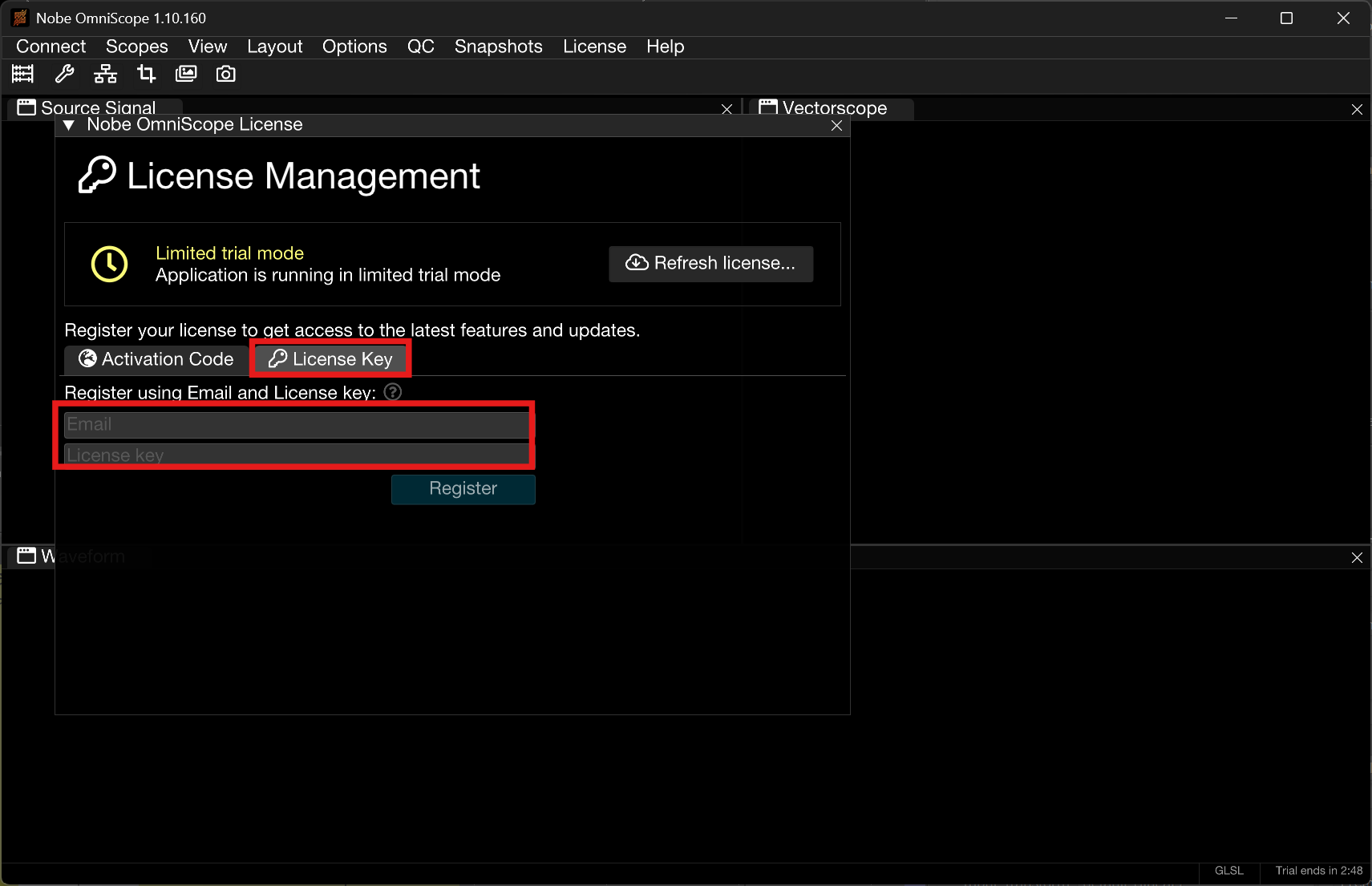1372x886 pixels.
Task: Click the GLSL status bar entry
Action: click(1229, 871)
